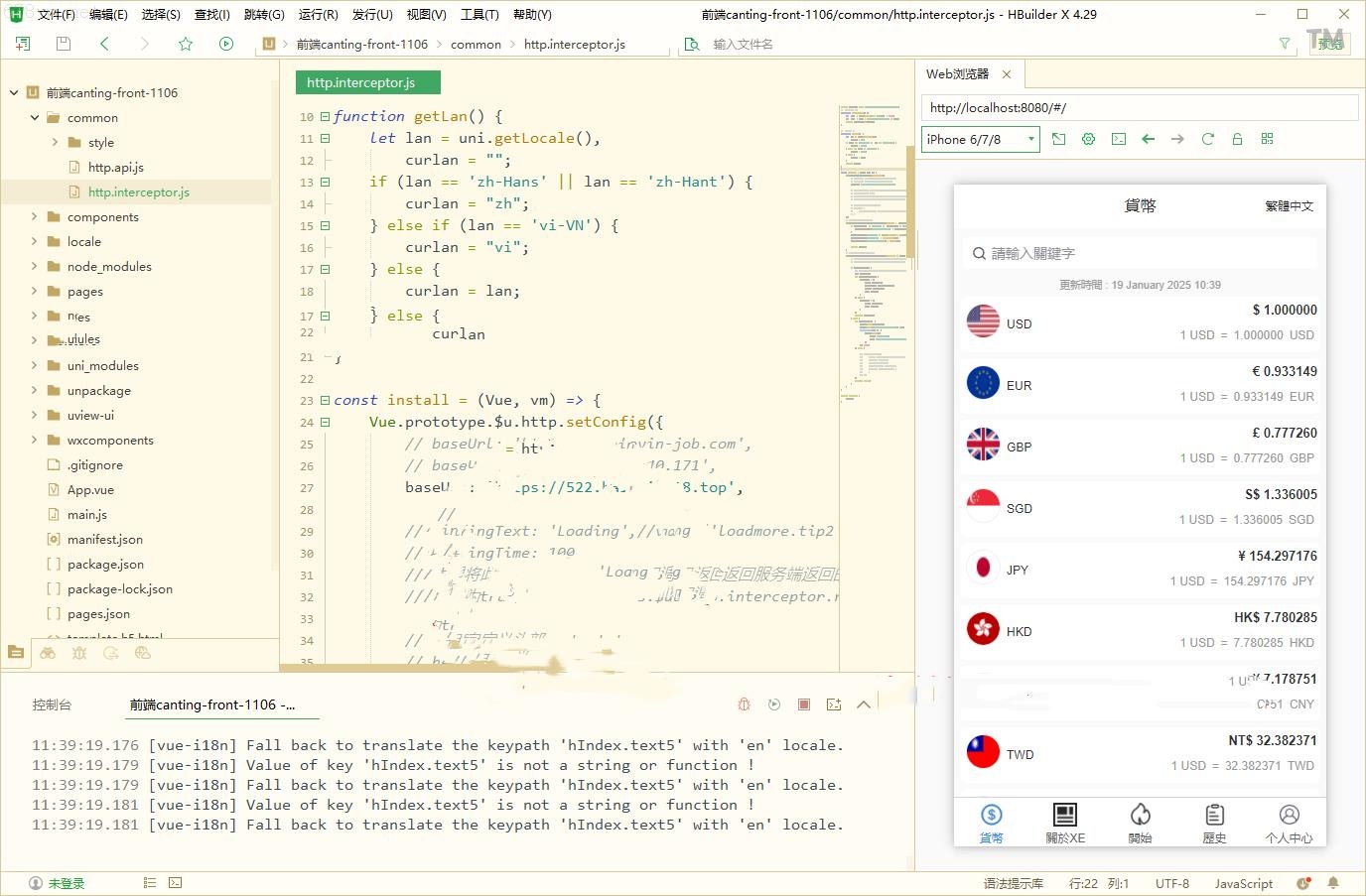Toggle code fold at line 23
Screen dimensions: 1366x896
325,400
